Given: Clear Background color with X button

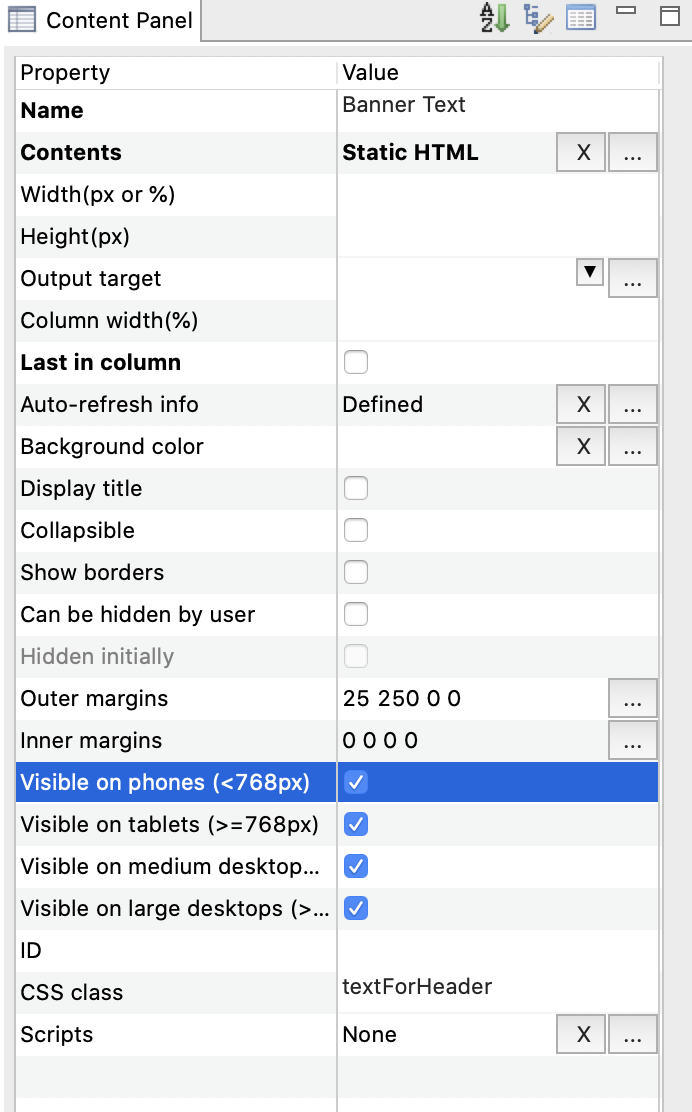Looking at the screenshot, I should point(581,446).
